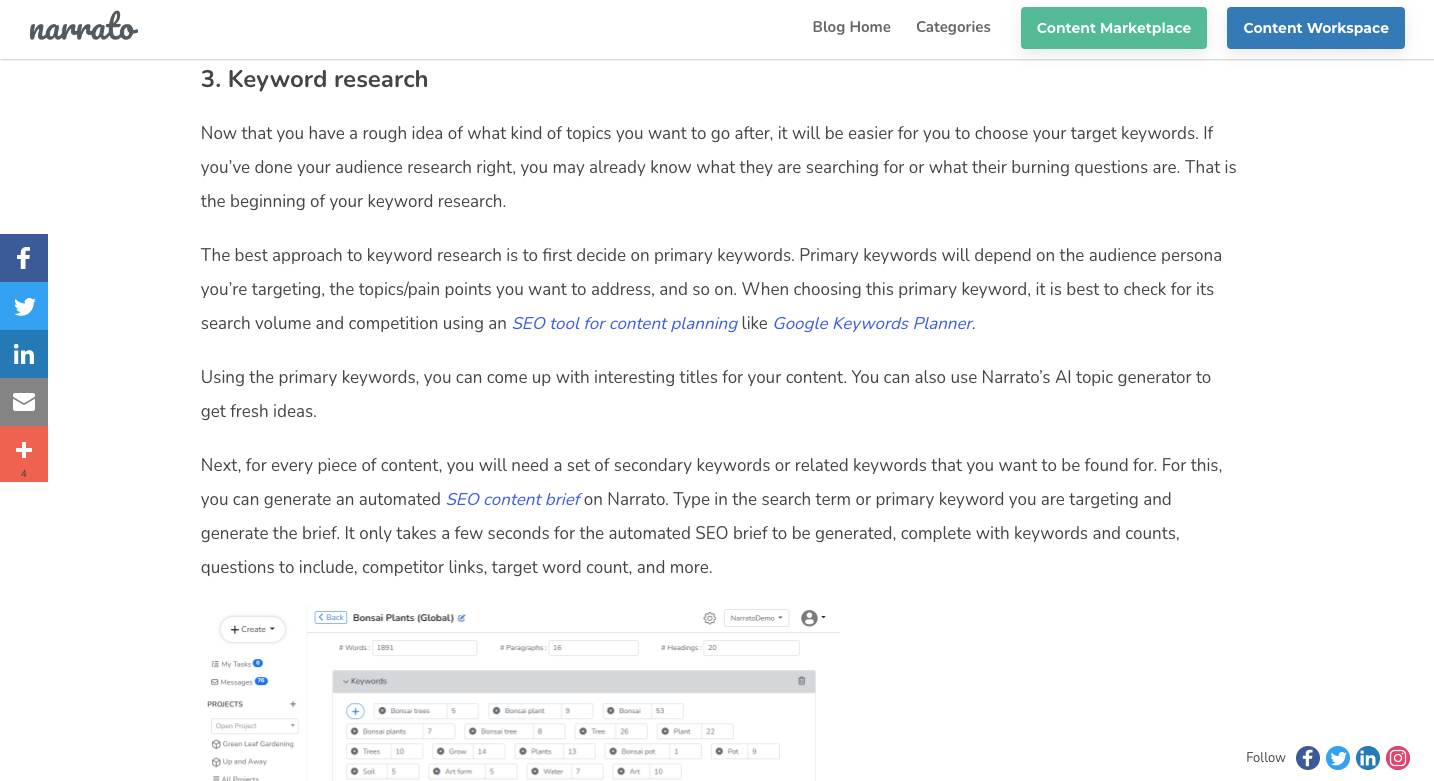Open the 'SEO content brief' link
This screenshot has width=1434, height=781.
coord(513,499)
